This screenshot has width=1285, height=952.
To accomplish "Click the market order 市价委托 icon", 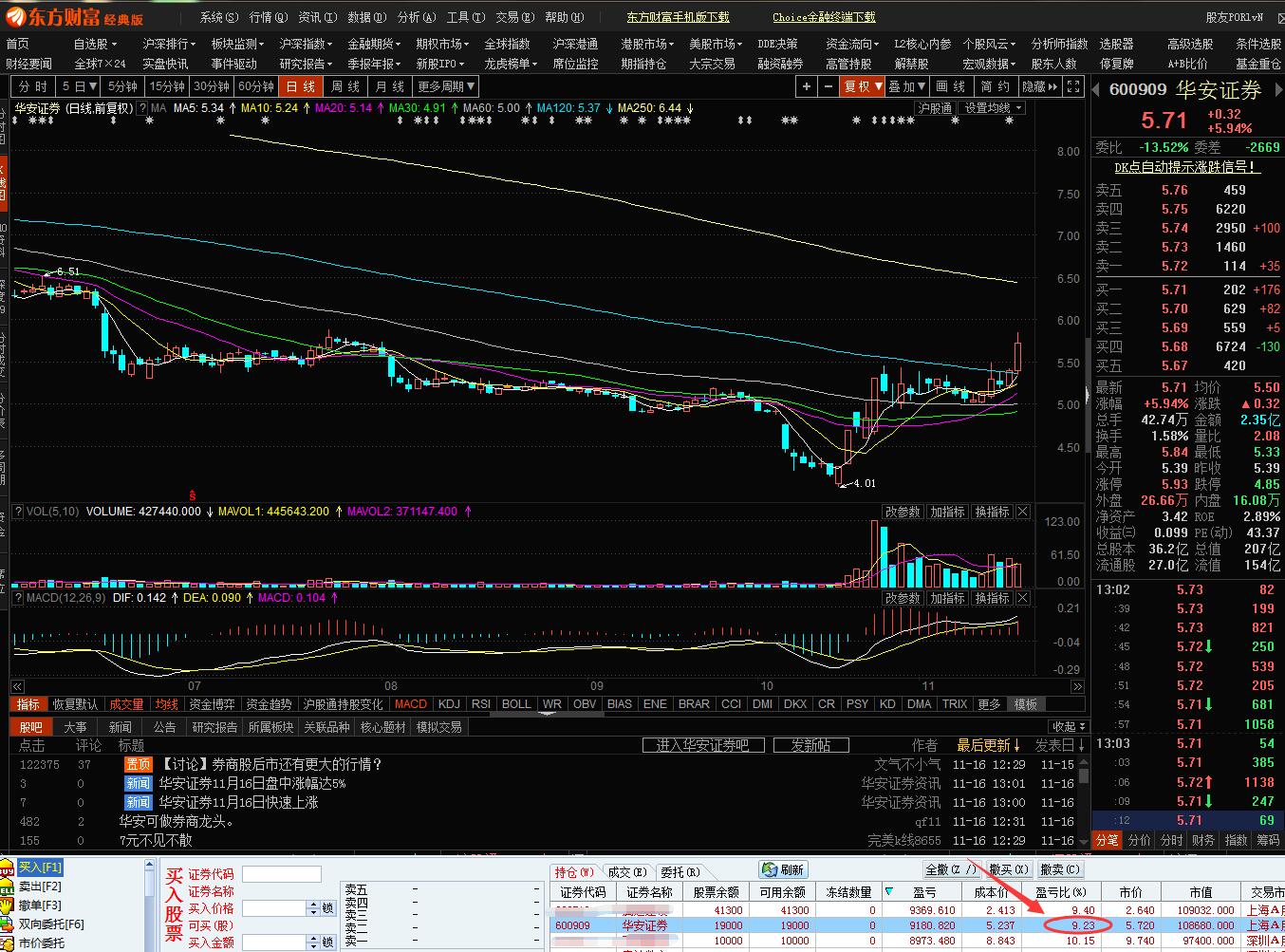I will tap(8, 943).
